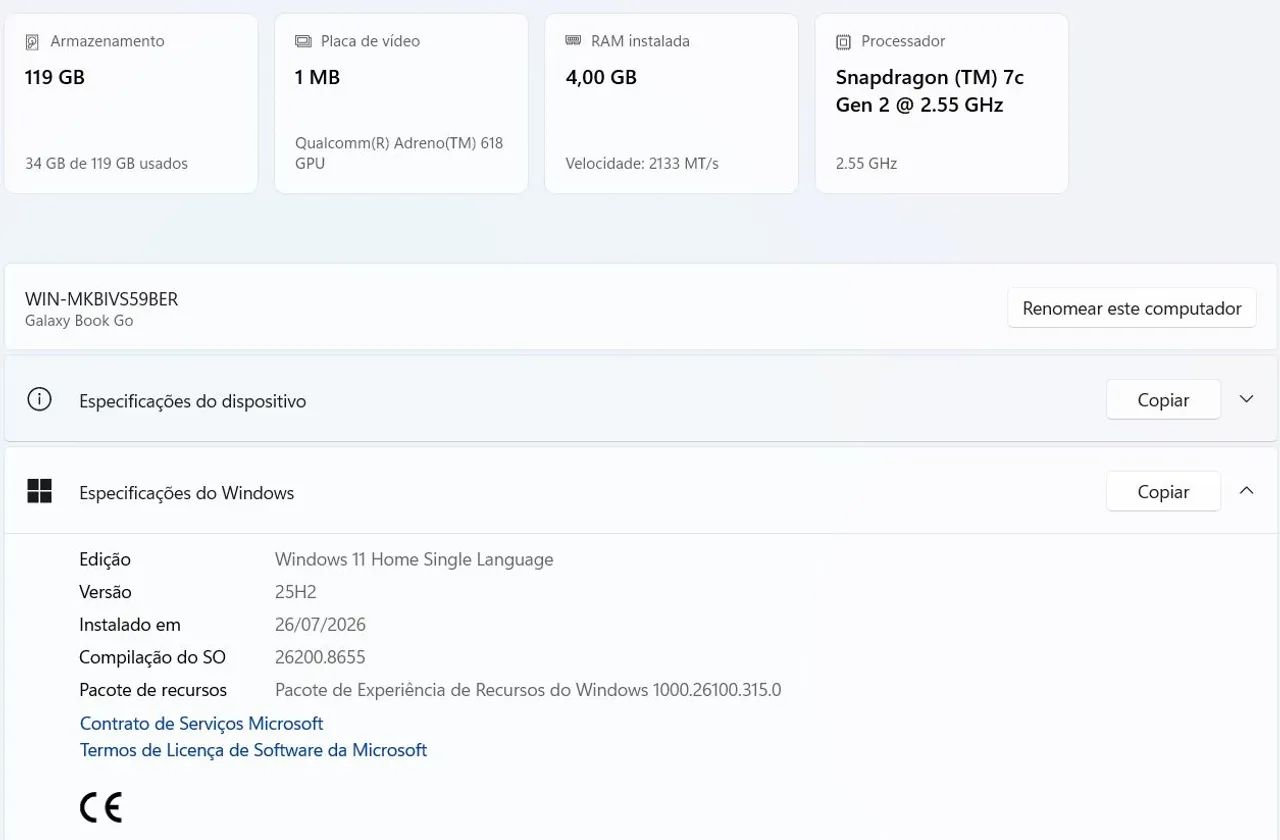Image resolution: width=1280 pixels, height=840 pixels.
Task: Click the Compilação do SO label
Action: [x=152, y=657]
